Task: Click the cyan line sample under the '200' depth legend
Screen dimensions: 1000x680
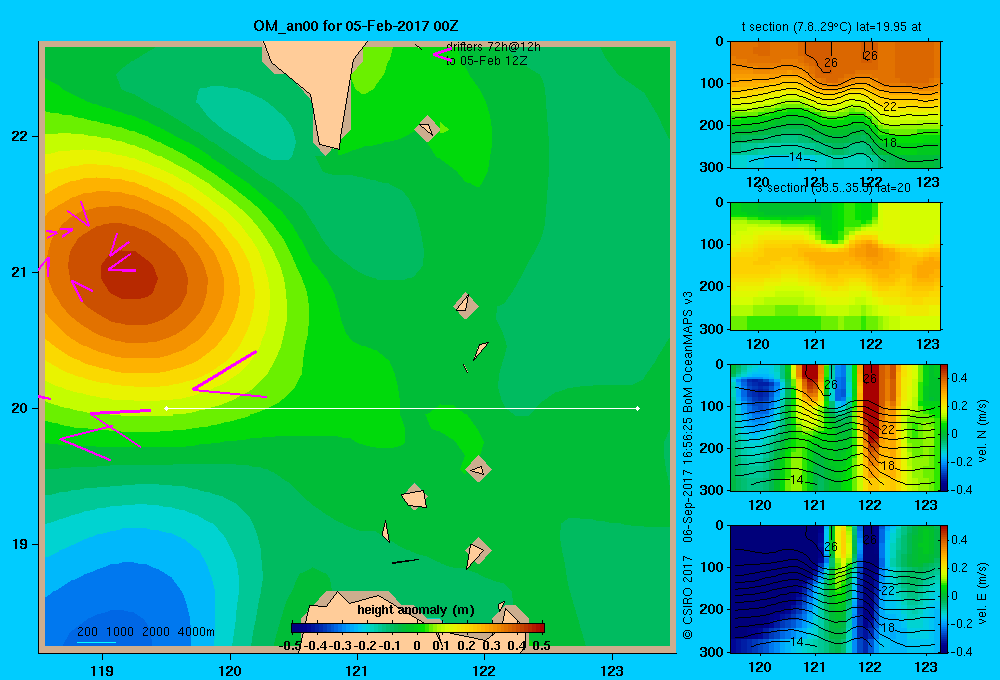Action: (96, 642)
